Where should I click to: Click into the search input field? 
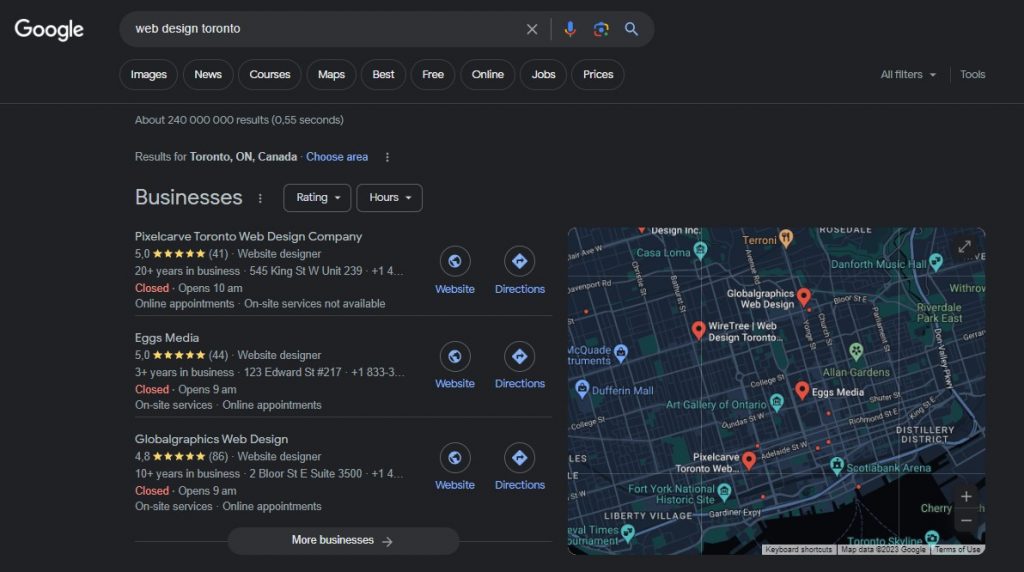coord(320,29)
